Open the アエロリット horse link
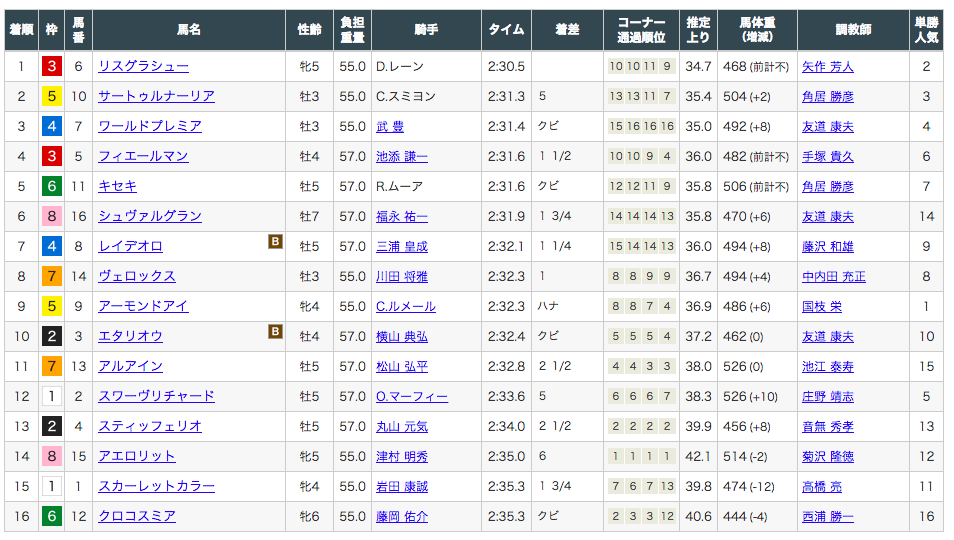Viewport: 954px width, 540px height. point(137,456)
